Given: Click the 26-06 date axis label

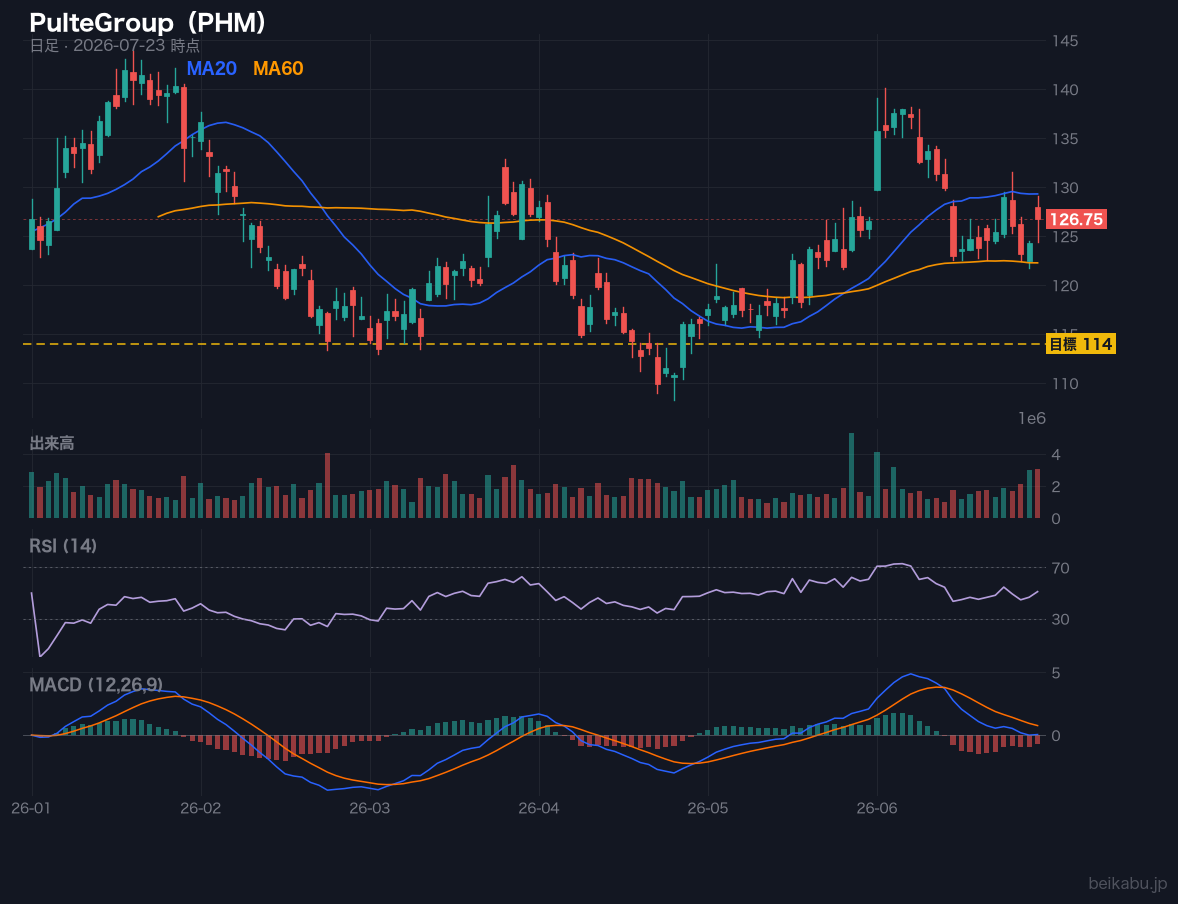Looking at the screenshot, I should point(877,808).
